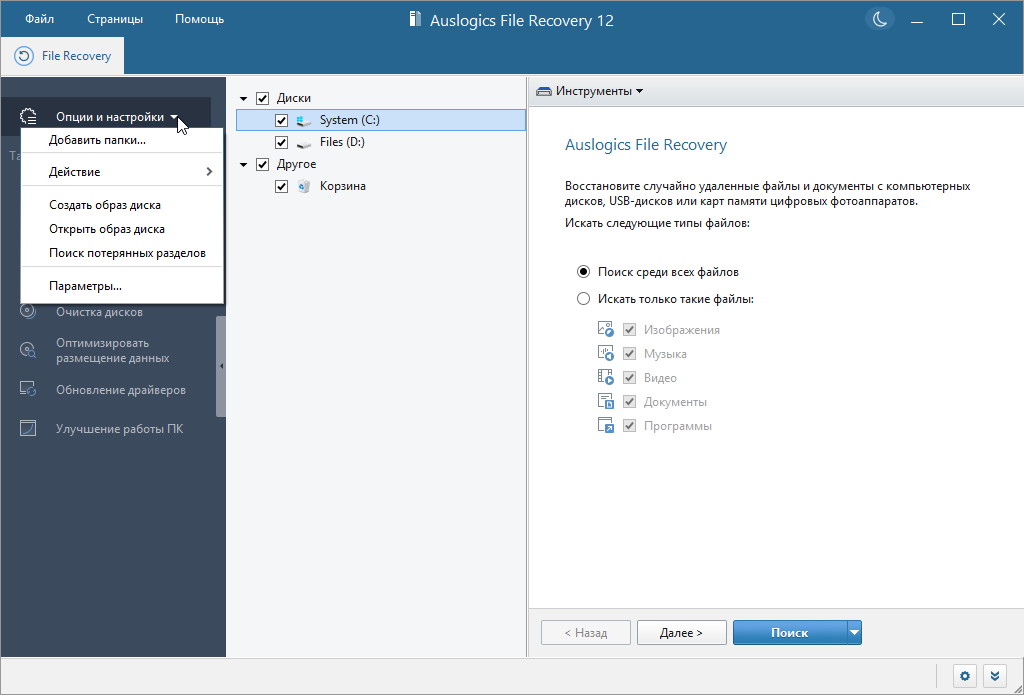The height and width of the screenshot is (695, 1024).
Task: Toggle the Изображения checkbox
Action: pyautogui.click(x=630, y=329)
